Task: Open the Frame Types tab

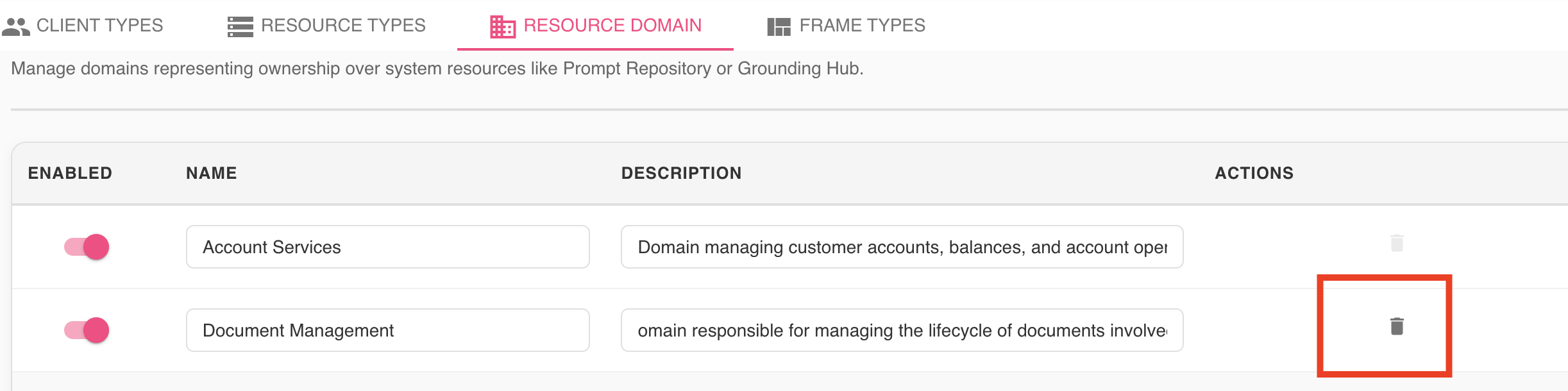Action: 847,26
